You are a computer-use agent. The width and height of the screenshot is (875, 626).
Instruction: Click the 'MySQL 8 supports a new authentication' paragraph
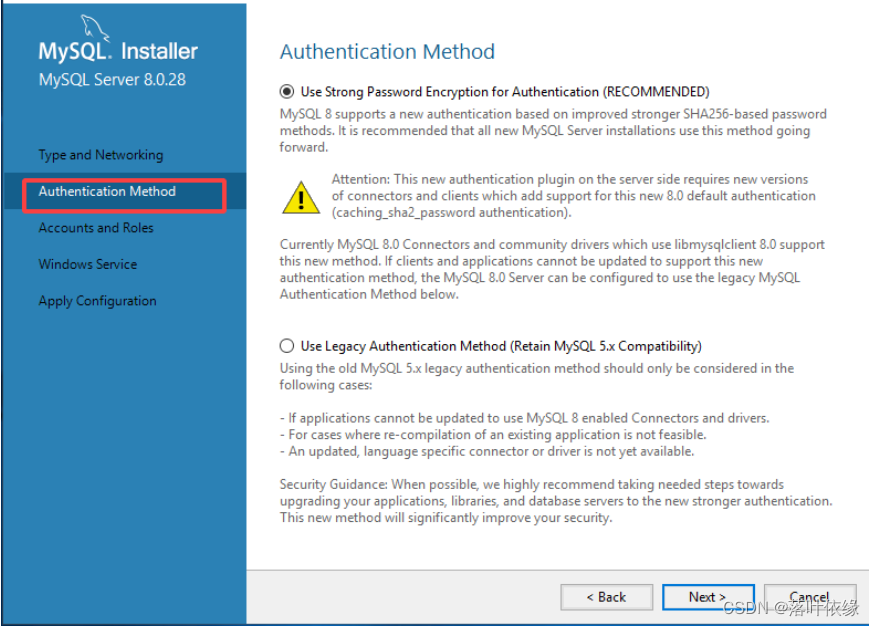pyautogui.click(x=553, y=131)
